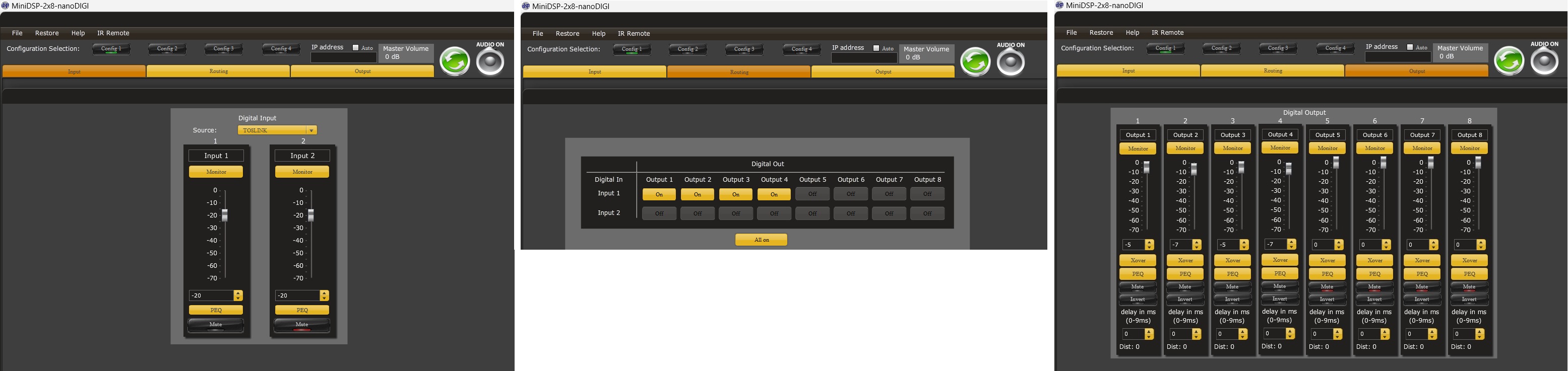
Task: Open the TOSLINK Source dropdown
Action: pos(277,130)
